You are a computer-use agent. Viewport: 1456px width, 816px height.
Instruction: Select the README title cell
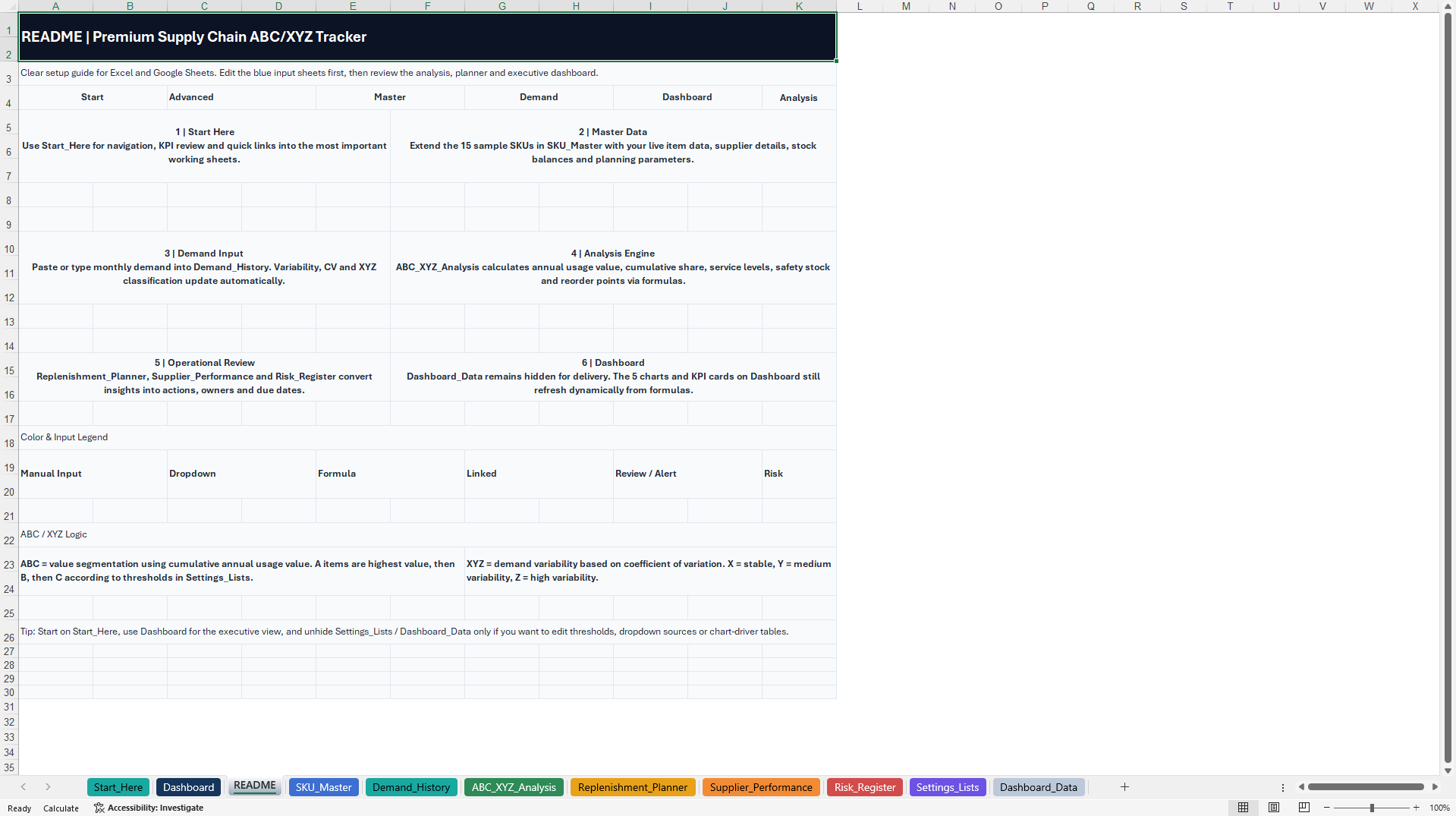[x=427, y=36]
